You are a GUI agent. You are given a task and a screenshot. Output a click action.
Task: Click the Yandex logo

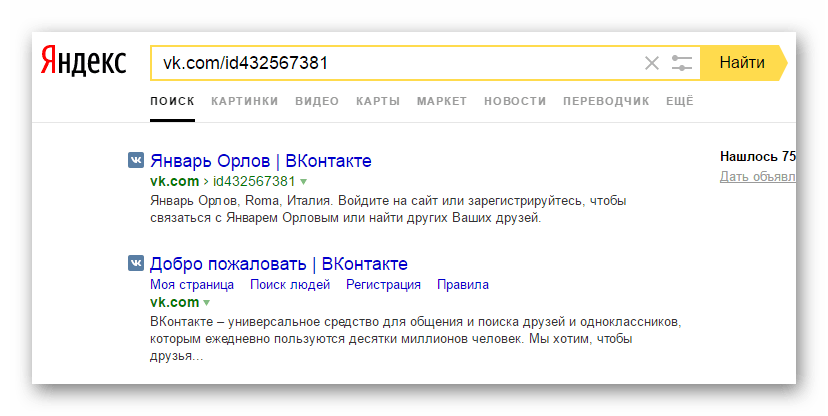[83, 63]
